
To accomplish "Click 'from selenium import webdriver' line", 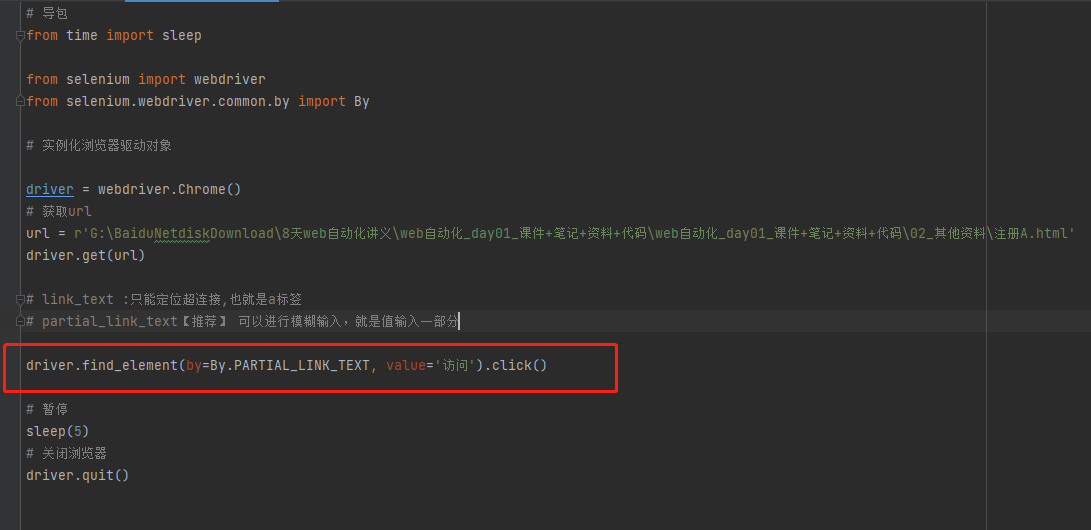I will pyautogui.click(x=145, y=79).
